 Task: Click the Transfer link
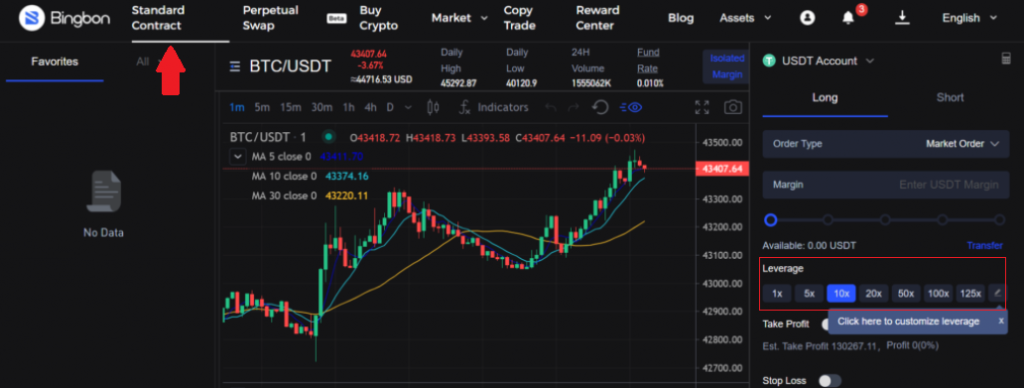984,246
